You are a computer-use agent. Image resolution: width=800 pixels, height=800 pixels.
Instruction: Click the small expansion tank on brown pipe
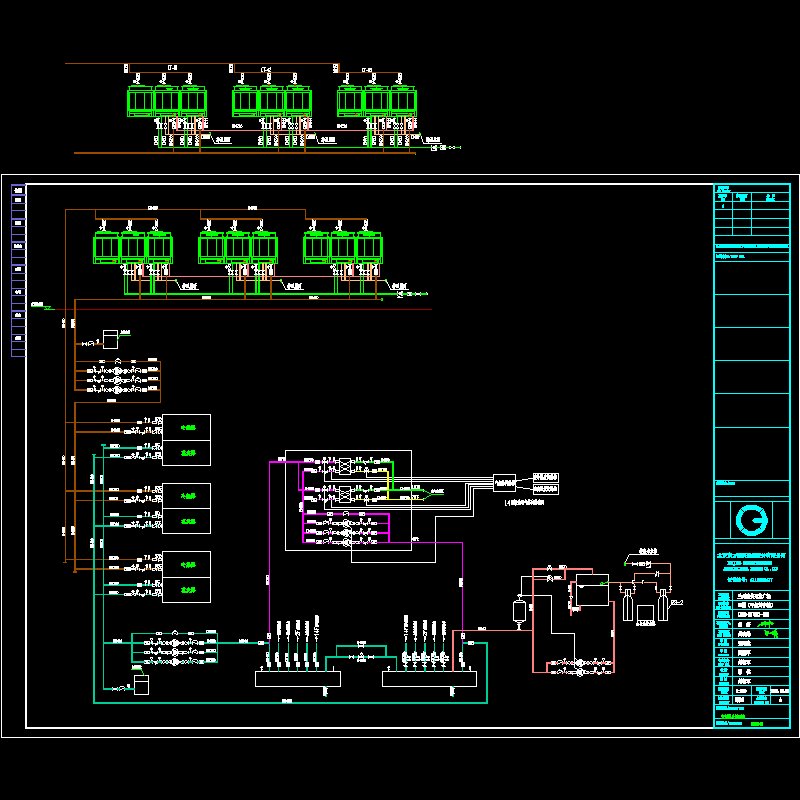click(x=110, y=339)
